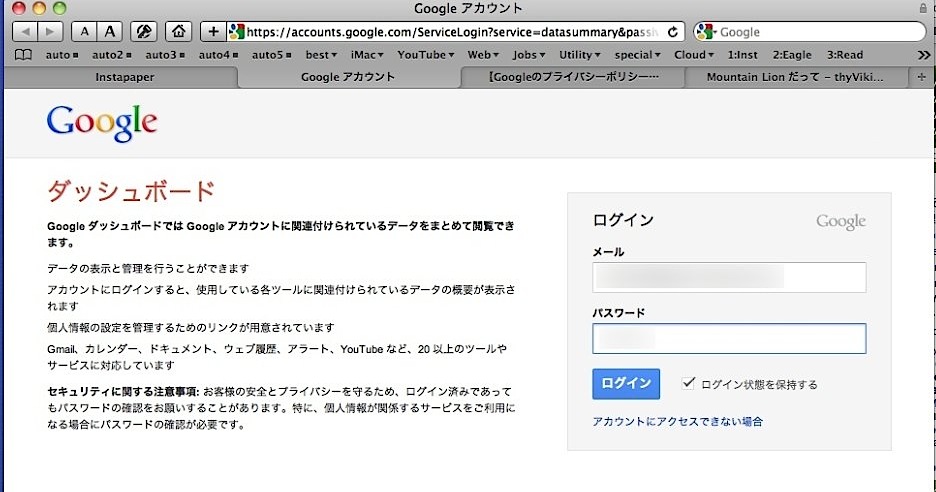Switch to the Instapaper tab
Viewport: 936px width, 492px height.
pyautogui.click(x=125, y=77)
